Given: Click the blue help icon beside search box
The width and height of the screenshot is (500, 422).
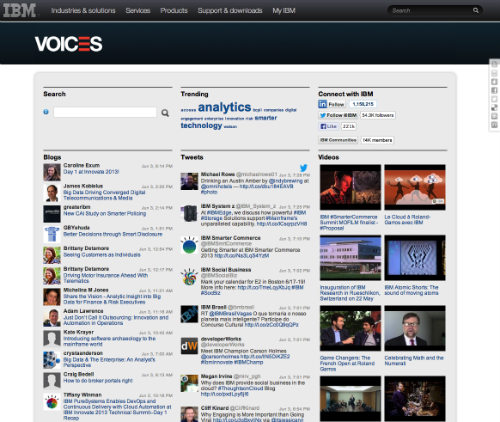Looking at the screenshot, I should 46,112.
